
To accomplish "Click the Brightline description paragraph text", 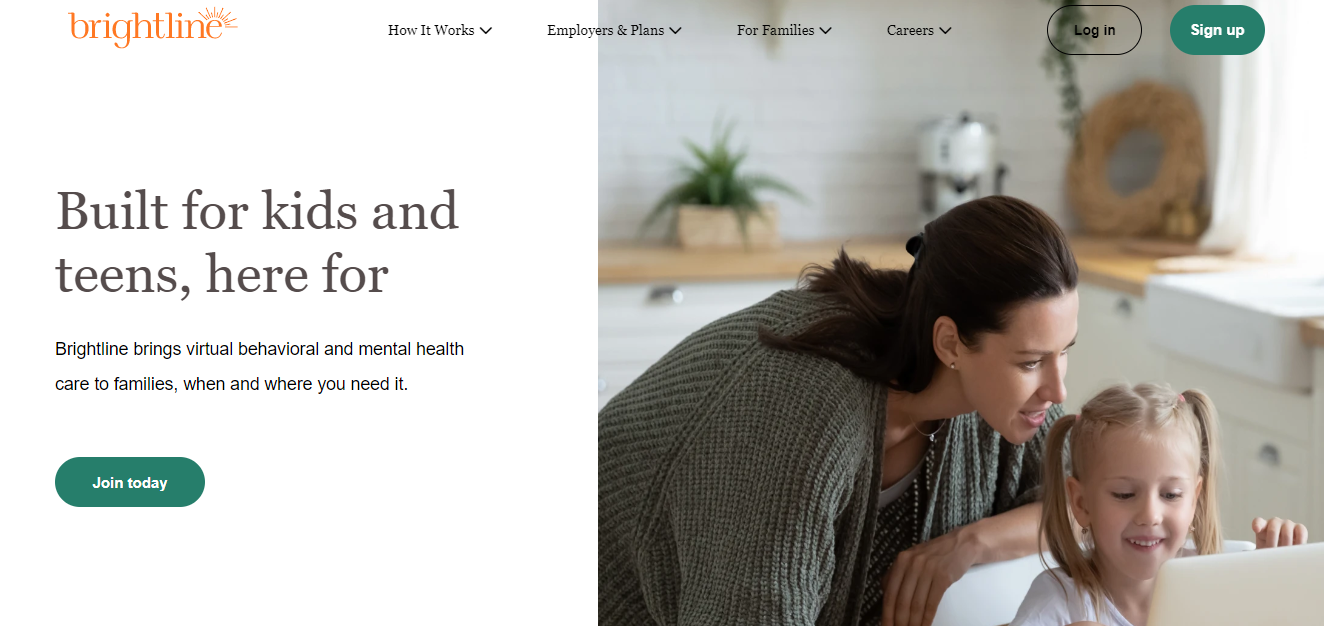I will point(260,366).
